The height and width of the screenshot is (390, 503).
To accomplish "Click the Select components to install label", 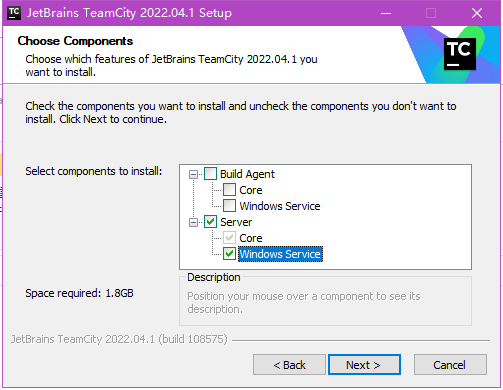I will point(94,171).
